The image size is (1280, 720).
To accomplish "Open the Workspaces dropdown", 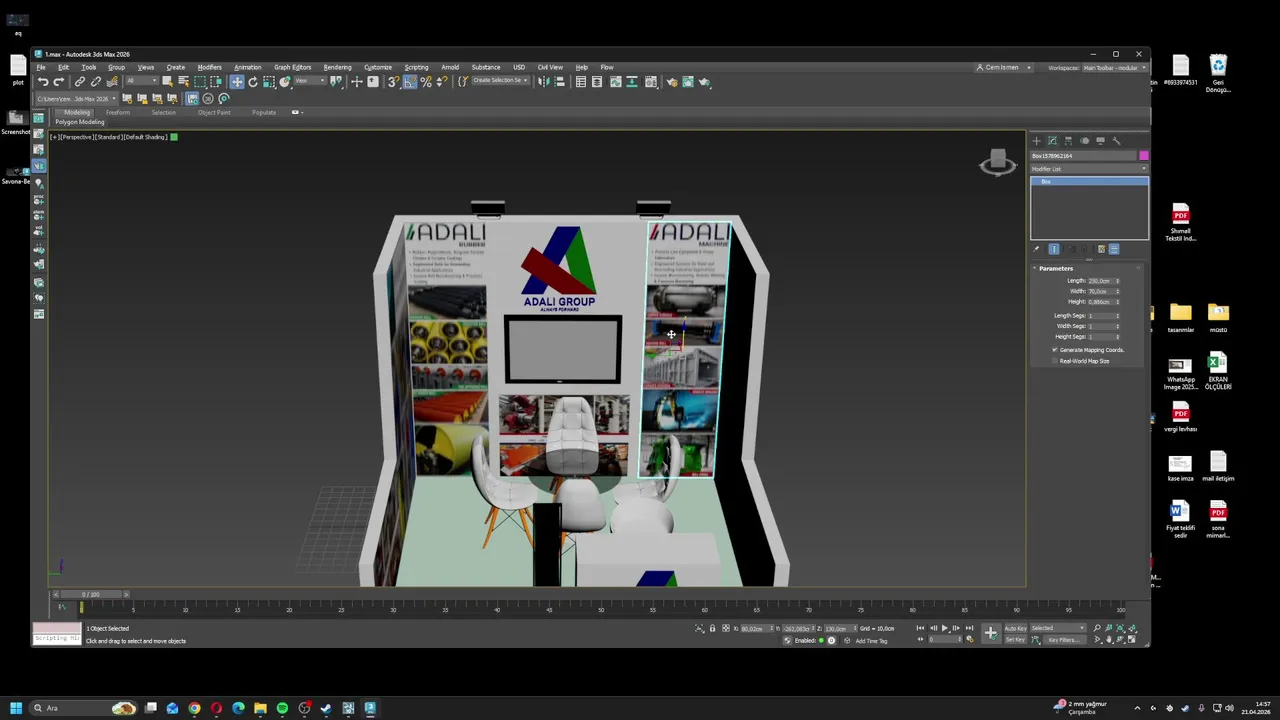I will (1115, 68).
